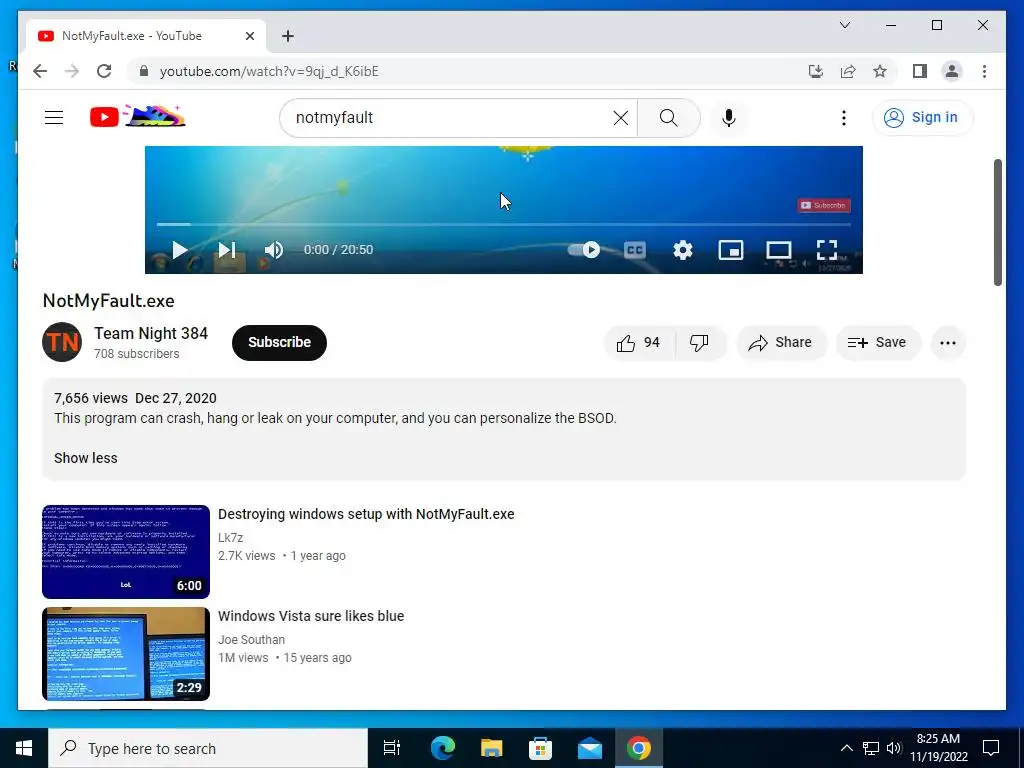This screenshot has height=768, width=1024.
Task: Open Windows Start menu
Action: (x=24, y=748)
